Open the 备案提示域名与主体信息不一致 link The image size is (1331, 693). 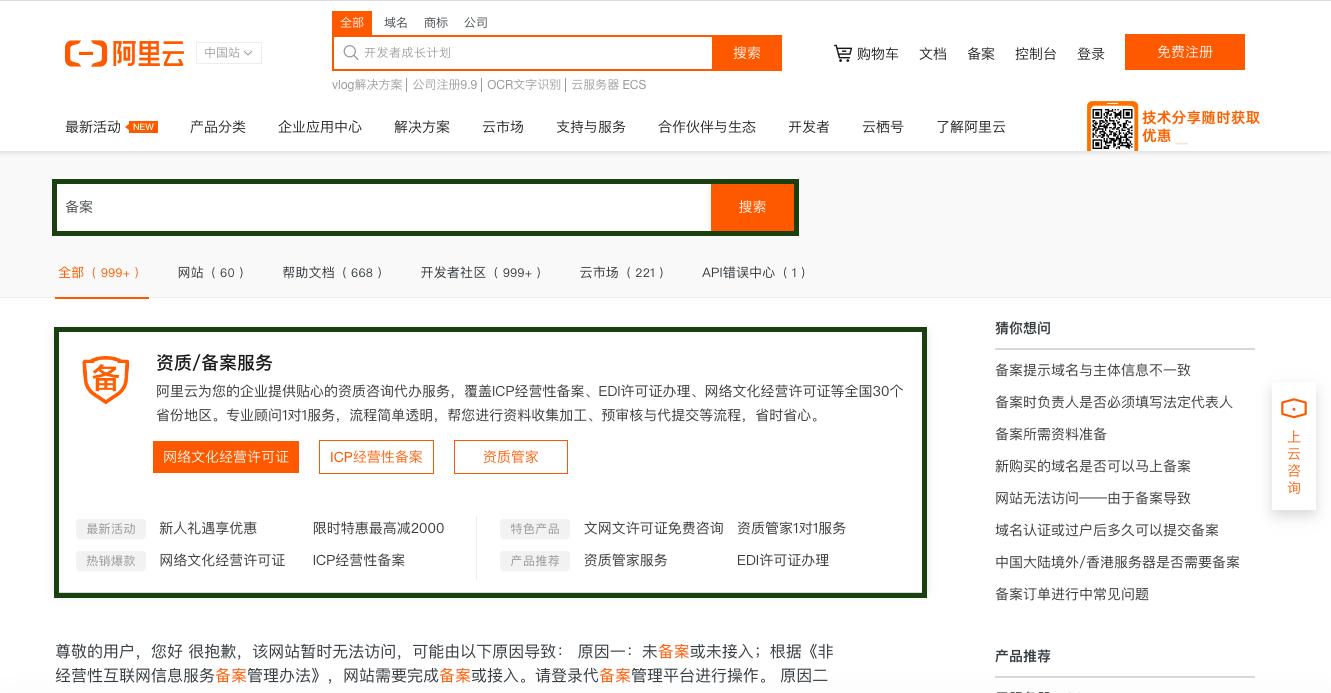[1092, 369]
